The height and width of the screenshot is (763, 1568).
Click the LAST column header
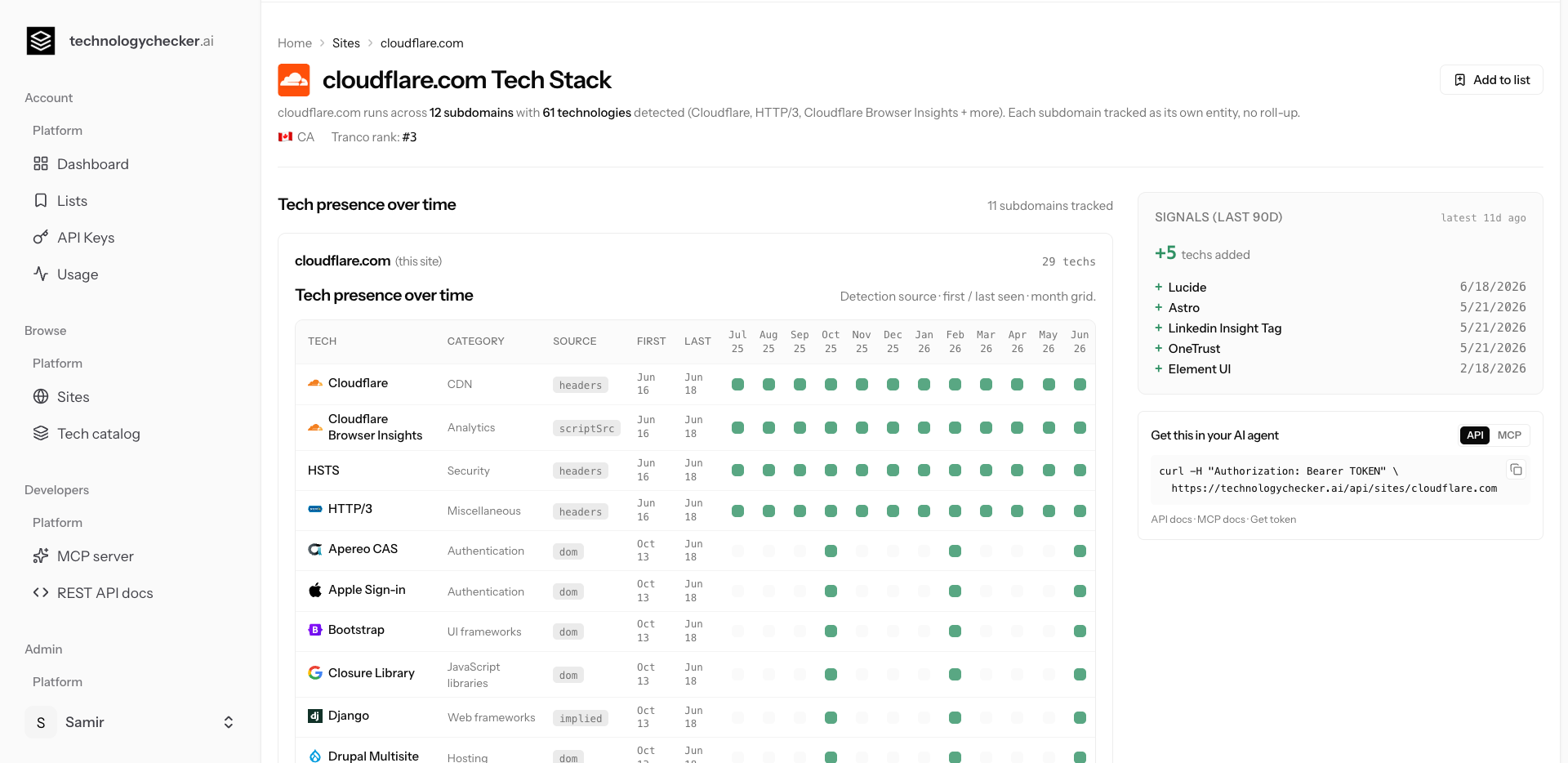click(697, 341)
